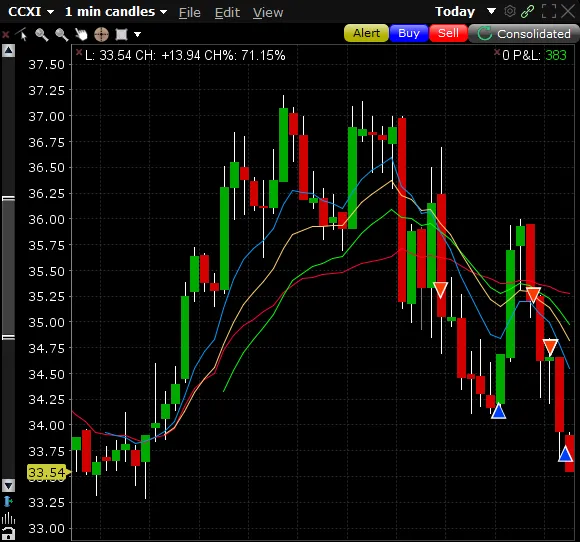The image size is (580, 542).
Task: Click the 37.00 price axis label
Action: pos(47,117)
